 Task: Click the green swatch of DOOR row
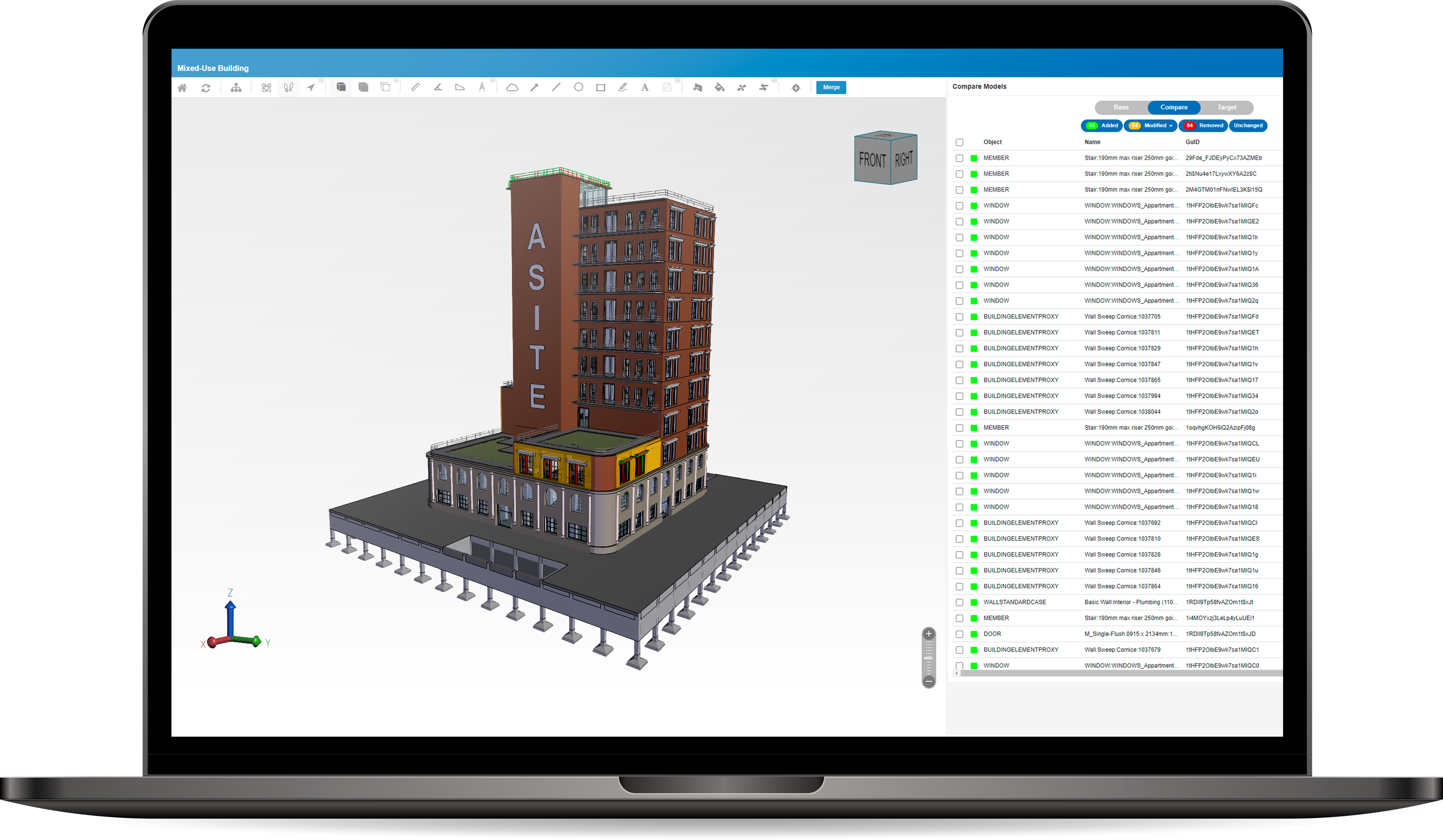click(x=974, y=634)
